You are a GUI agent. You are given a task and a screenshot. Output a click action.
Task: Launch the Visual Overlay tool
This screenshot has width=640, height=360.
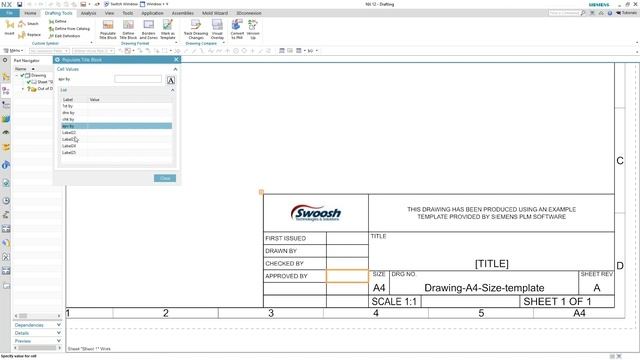pyautogui.click(x=217, y=29)
